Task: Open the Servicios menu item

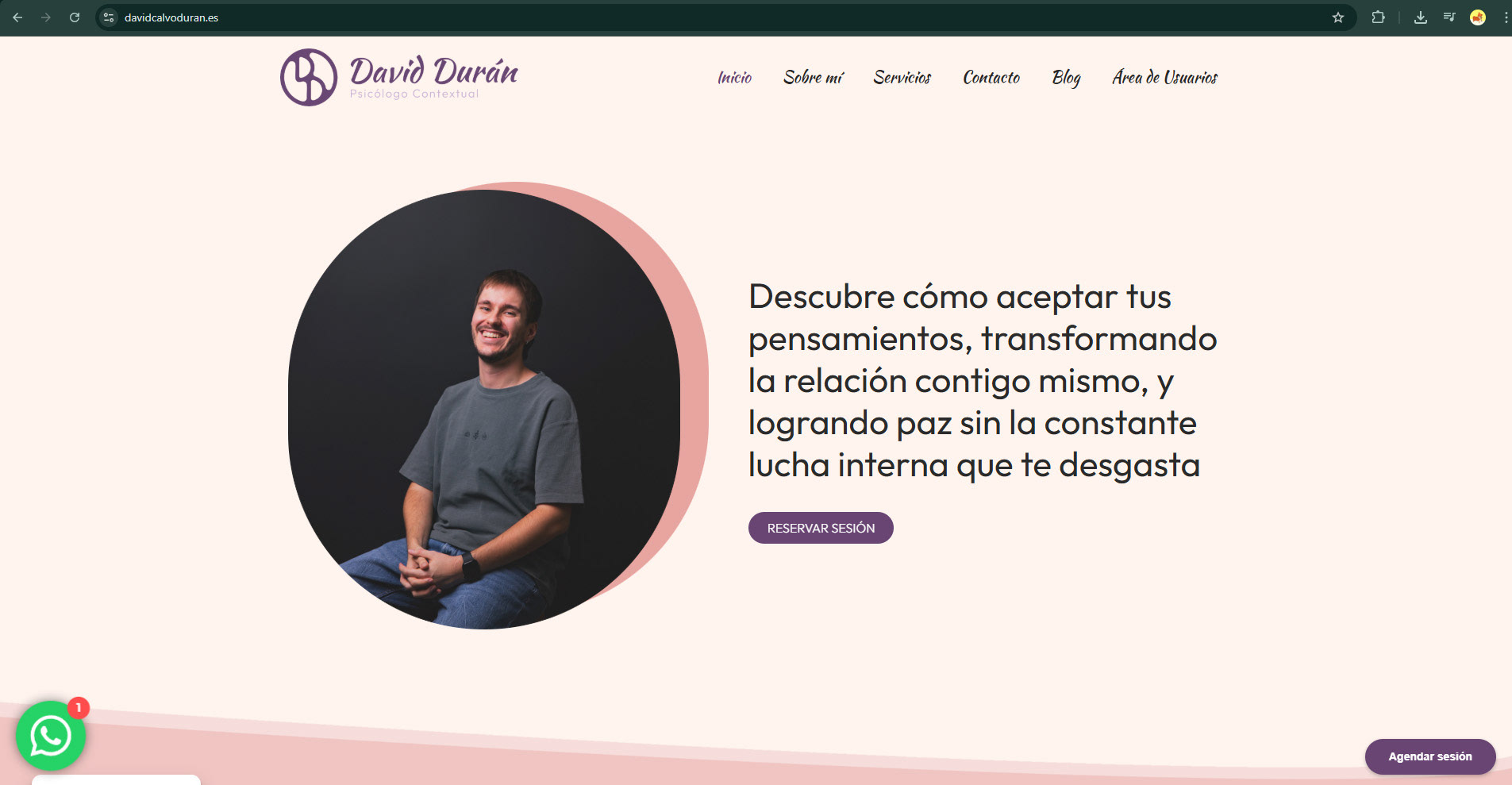Action: [x=902, y=78]
